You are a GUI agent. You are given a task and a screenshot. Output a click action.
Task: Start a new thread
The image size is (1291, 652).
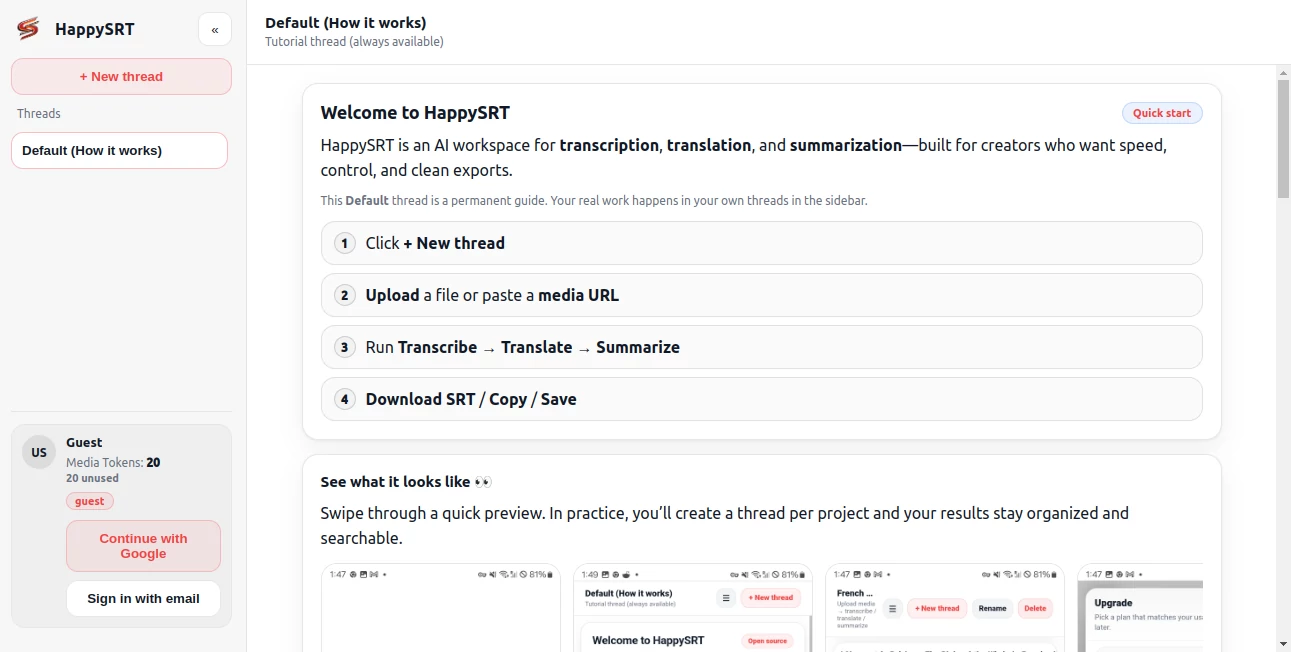coord(121,76)
